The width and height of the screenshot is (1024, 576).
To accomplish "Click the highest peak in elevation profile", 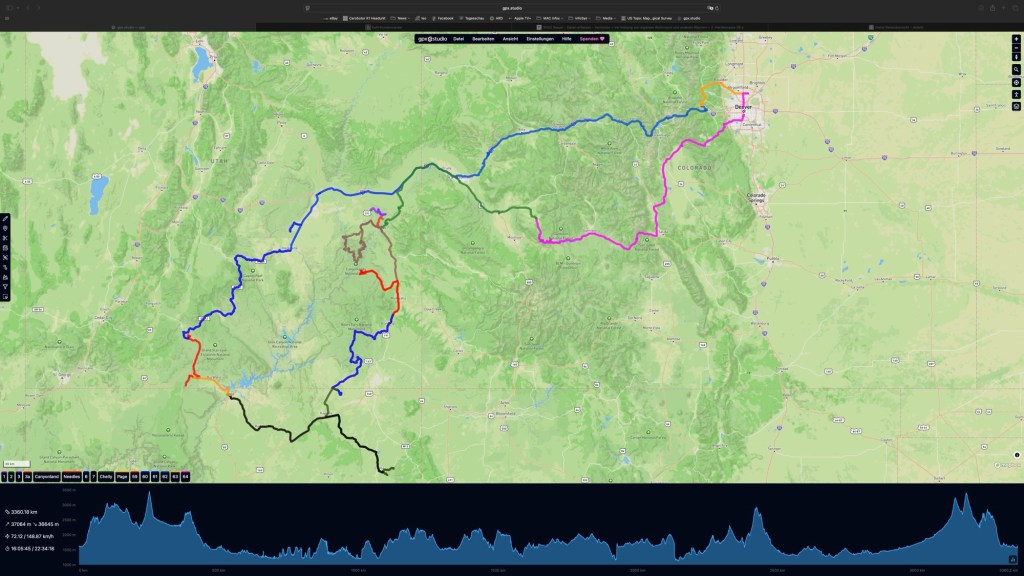I will [149, 494].
